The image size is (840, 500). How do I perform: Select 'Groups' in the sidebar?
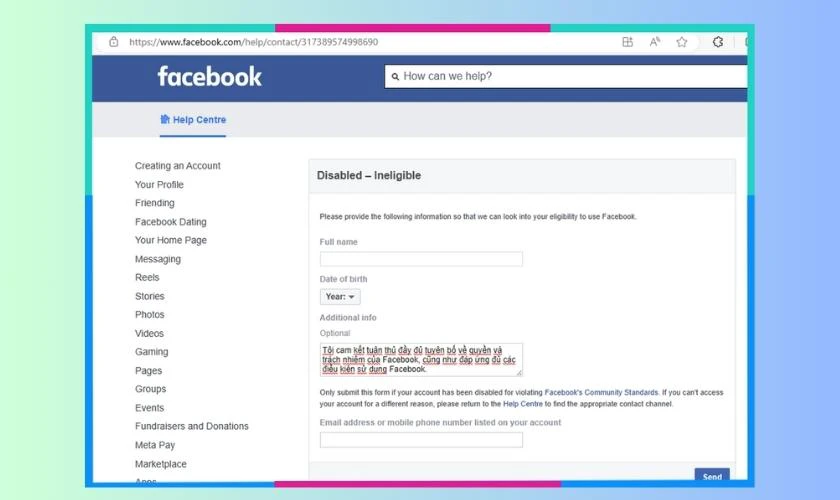(150, 389)
